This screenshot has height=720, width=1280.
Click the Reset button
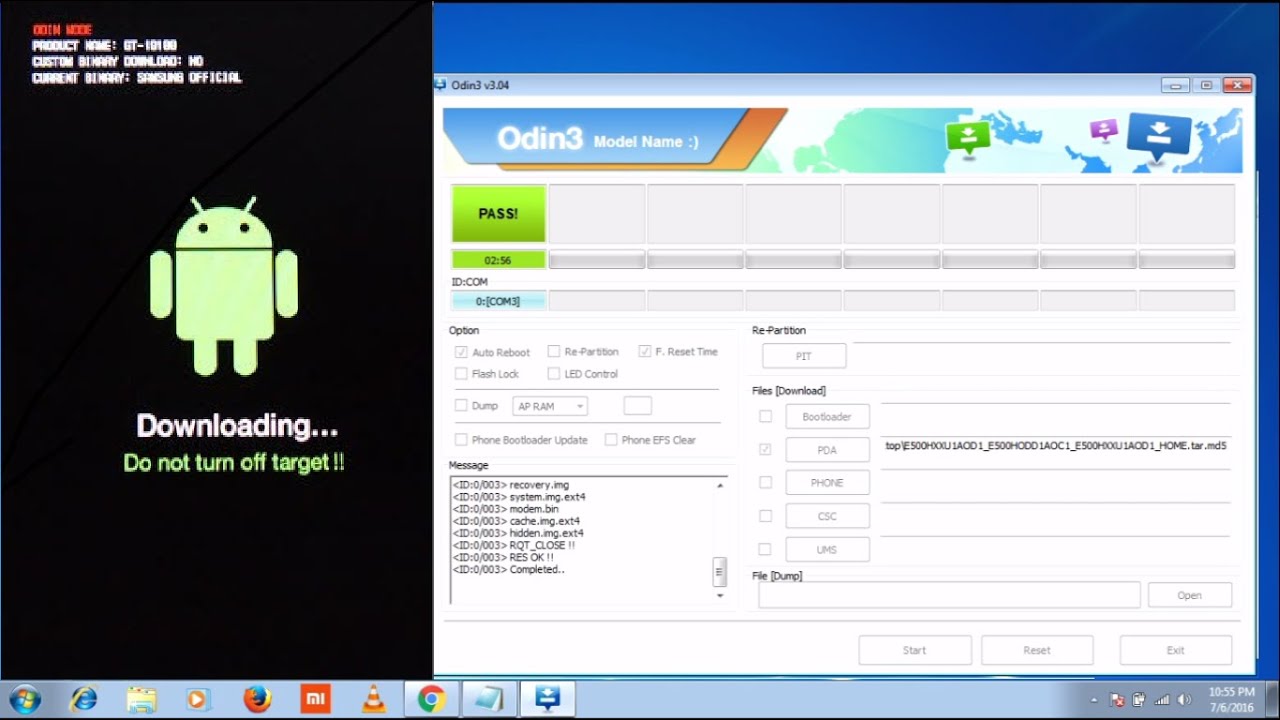(1037, 650)
